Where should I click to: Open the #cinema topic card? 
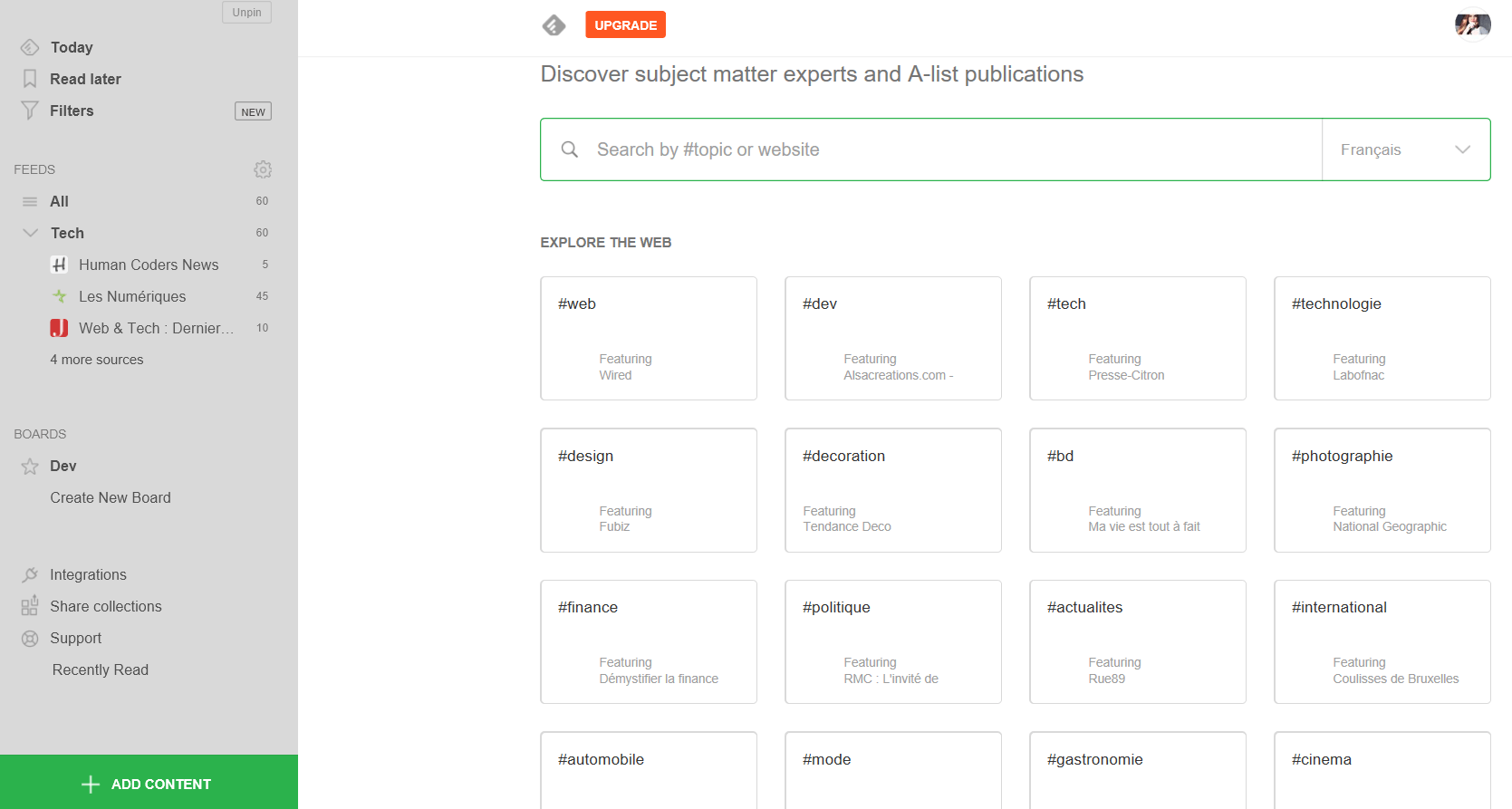coord(1382,770)
